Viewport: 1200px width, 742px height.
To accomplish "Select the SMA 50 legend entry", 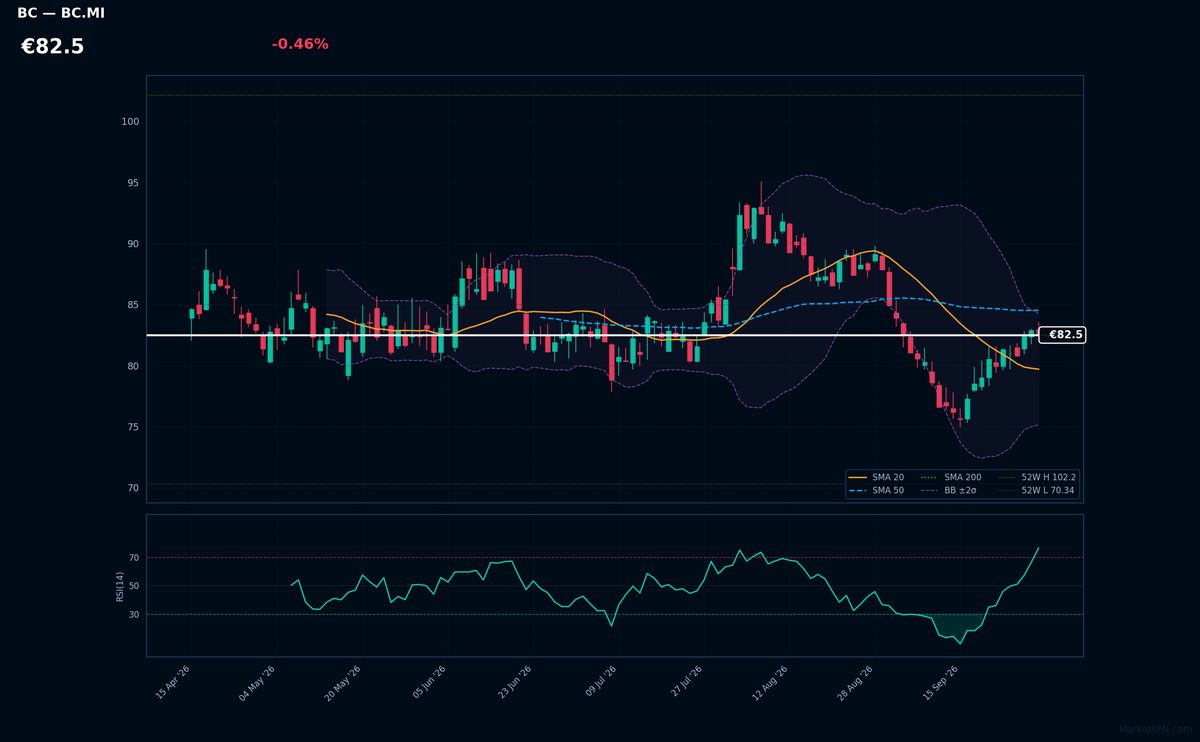I will coord(878,491).
